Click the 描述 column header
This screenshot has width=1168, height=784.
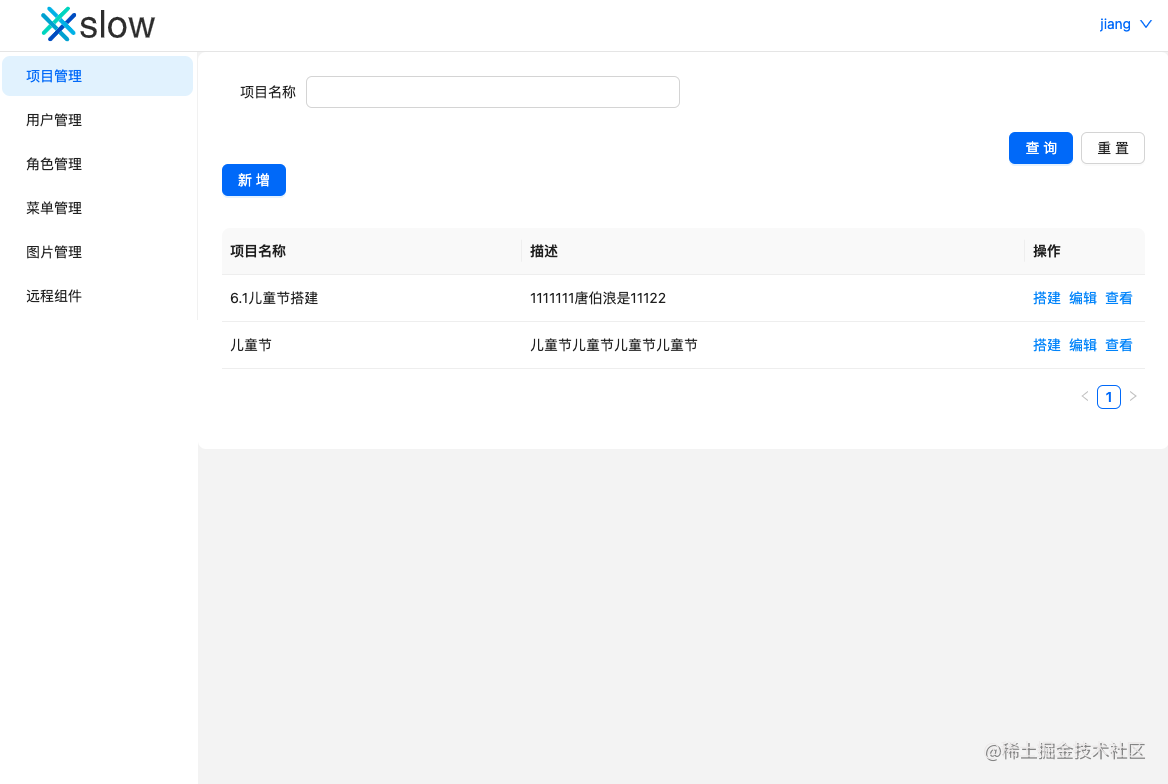(773, 251)
